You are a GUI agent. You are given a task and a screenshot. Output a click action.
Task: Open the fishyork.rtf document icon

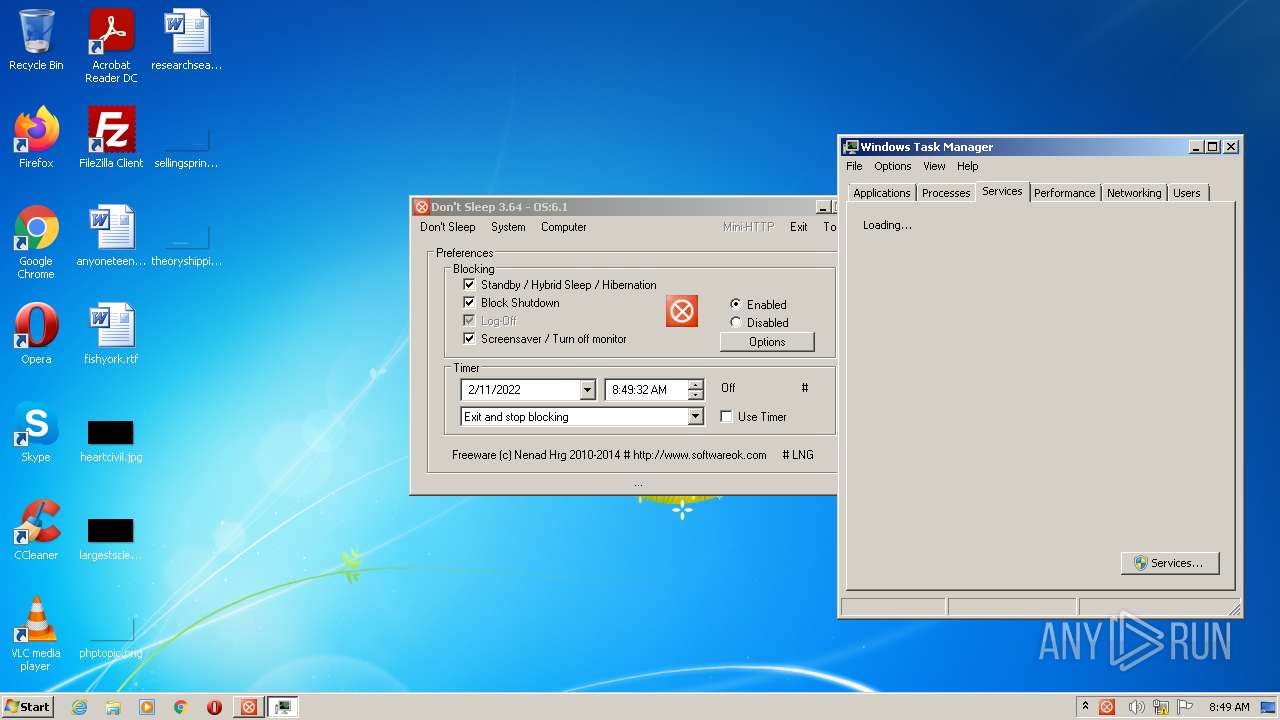click(111, 334)
